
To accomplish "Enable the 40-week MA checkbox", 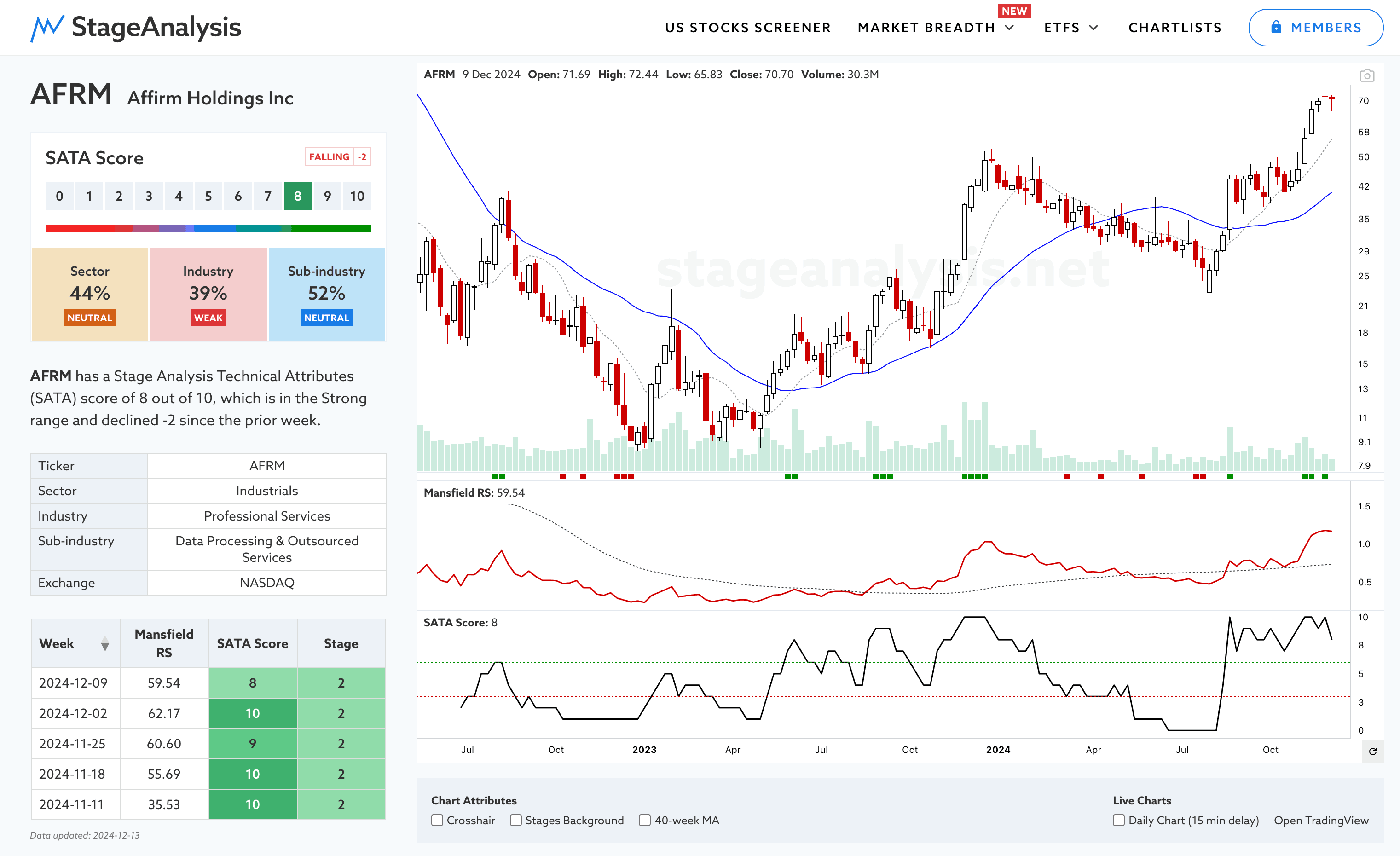I will (x=645, y=820).
